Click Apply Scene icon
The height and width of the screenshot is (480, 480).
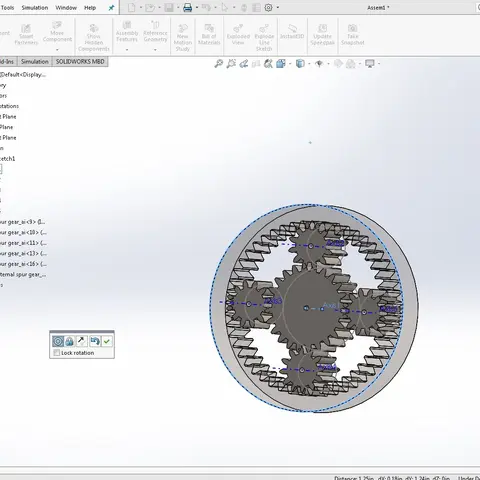click(351, 63)
